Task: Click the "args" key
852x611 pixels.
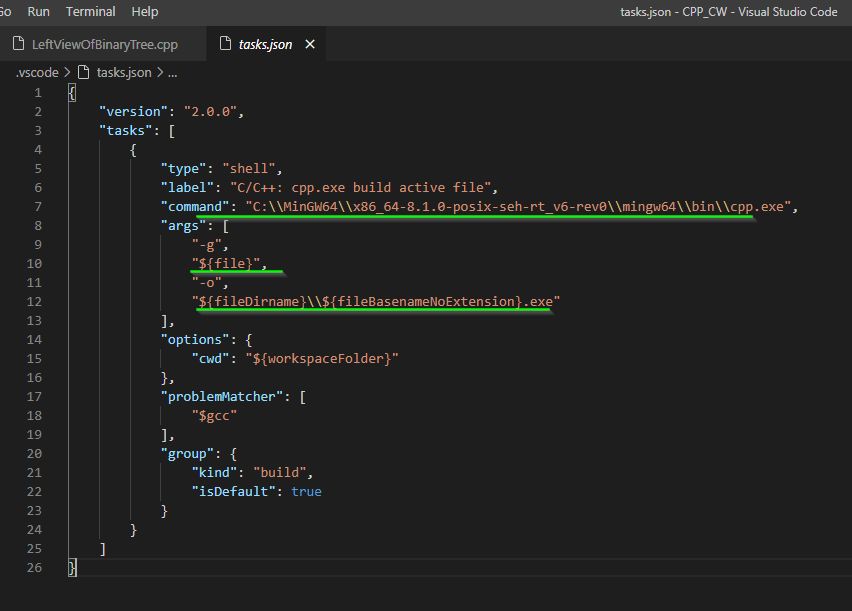Action: 184,226
